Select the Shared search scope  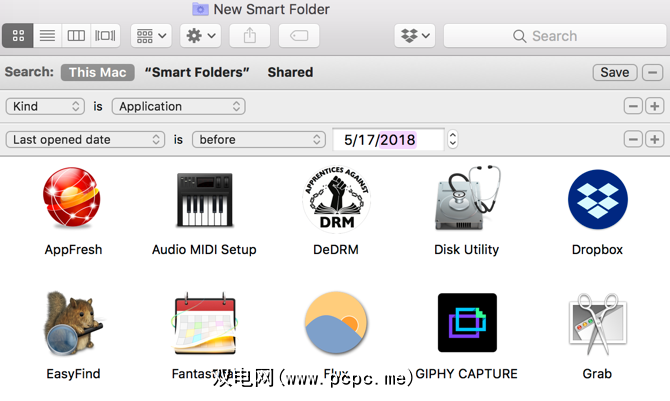click(x=290, y=72)
